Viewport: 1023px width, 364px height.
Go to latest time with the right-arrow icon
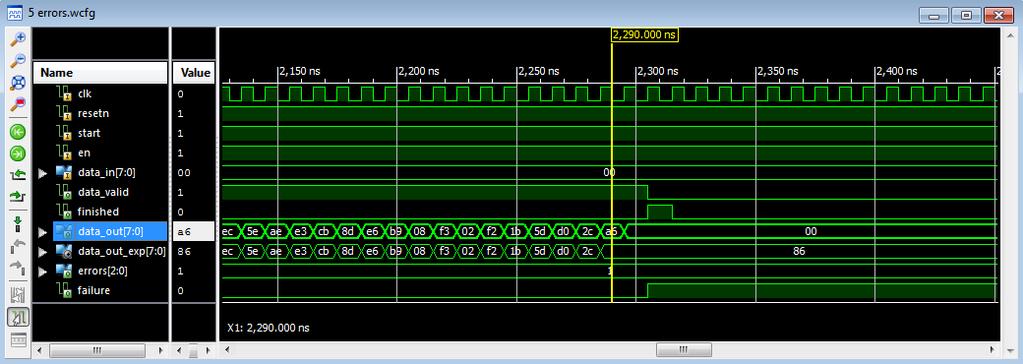coord(18,153)
